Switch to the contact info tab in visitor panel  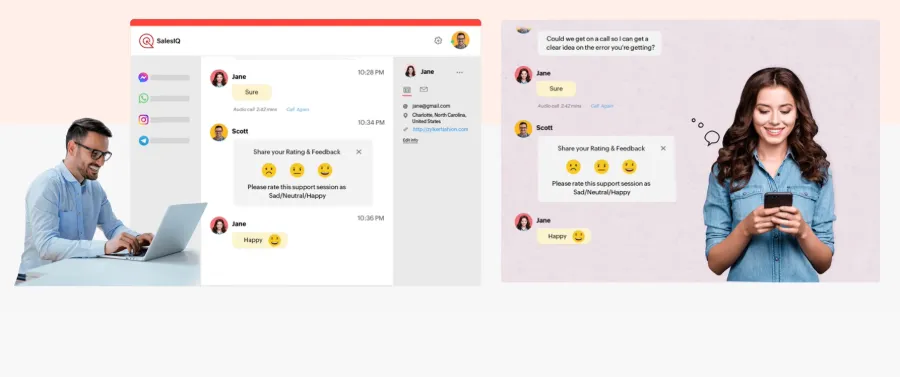[407, 90]
